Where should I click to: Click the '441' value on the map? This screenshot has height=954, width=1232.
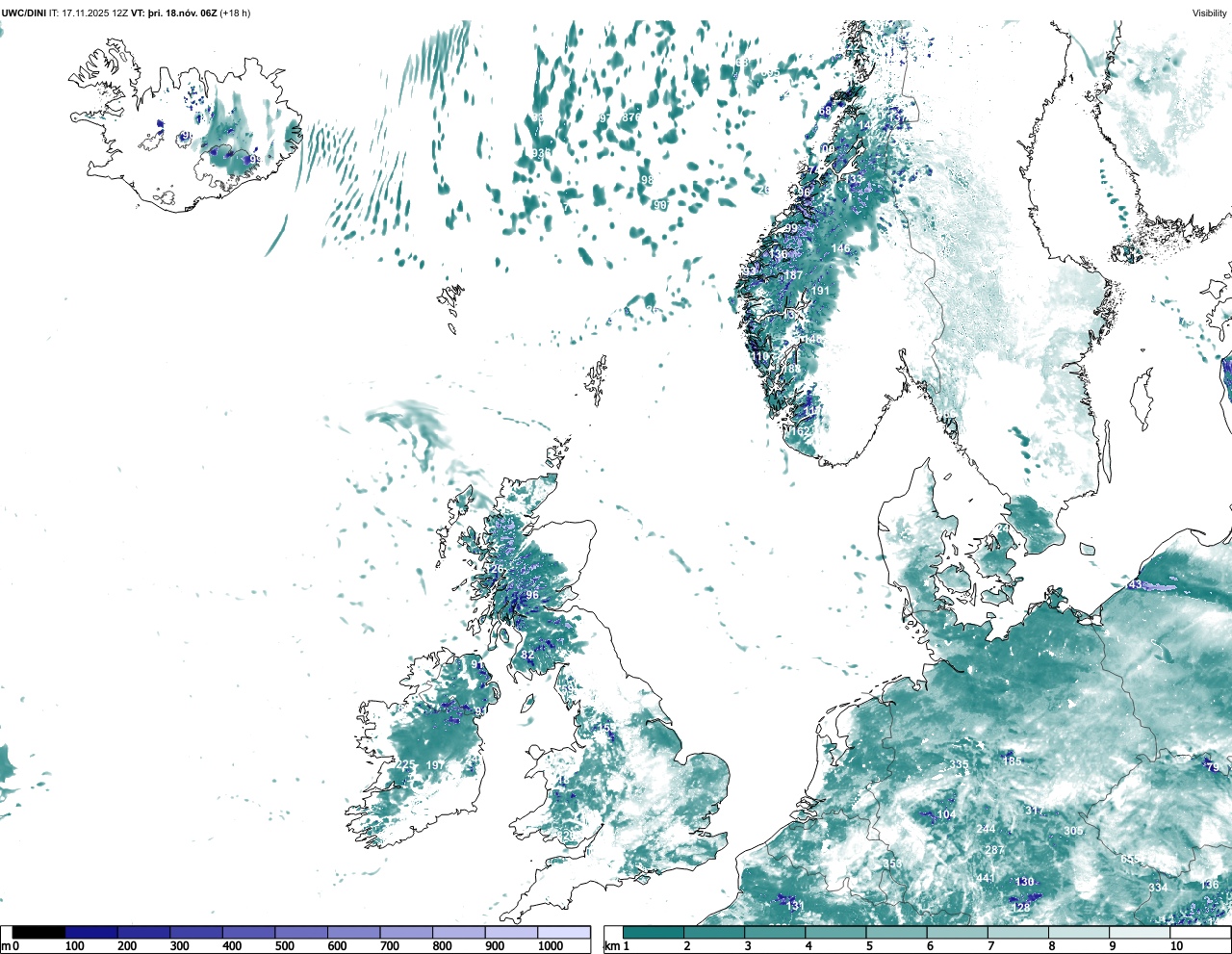(x=987, y=879)
